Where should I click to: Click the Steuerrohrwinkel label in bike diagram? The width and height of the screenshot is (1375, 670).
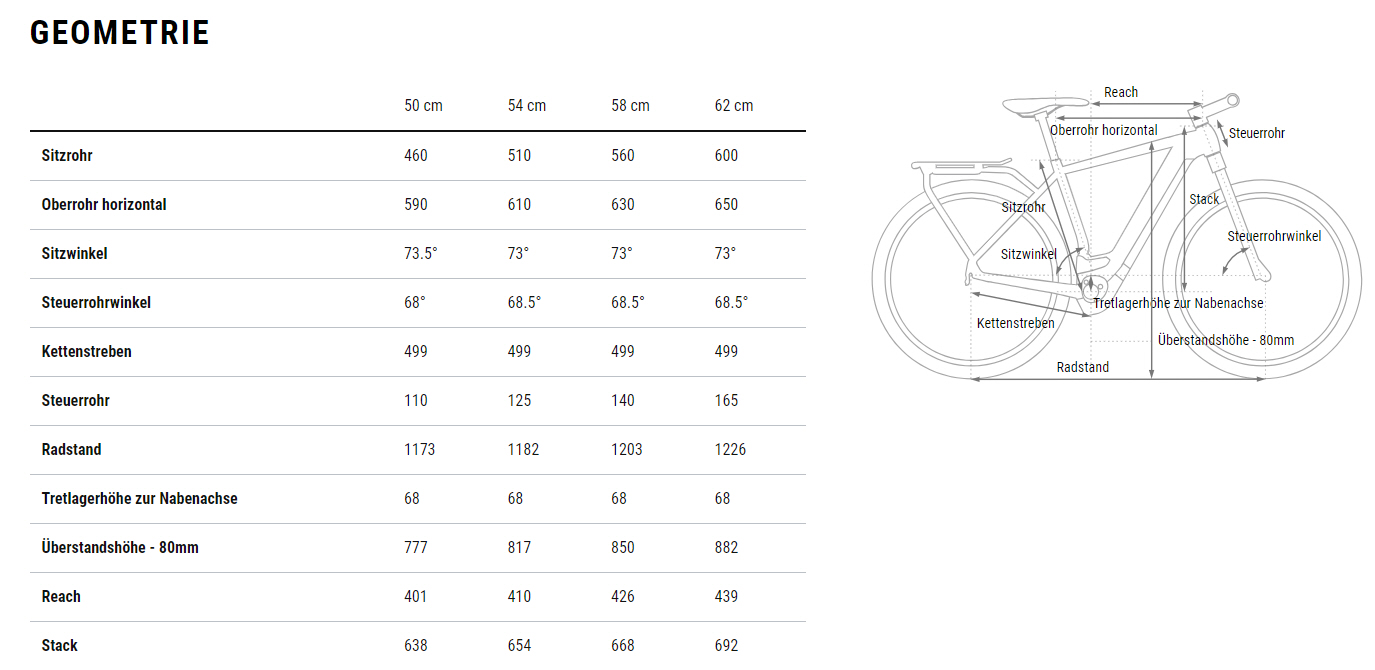(x=1274, y=237)
